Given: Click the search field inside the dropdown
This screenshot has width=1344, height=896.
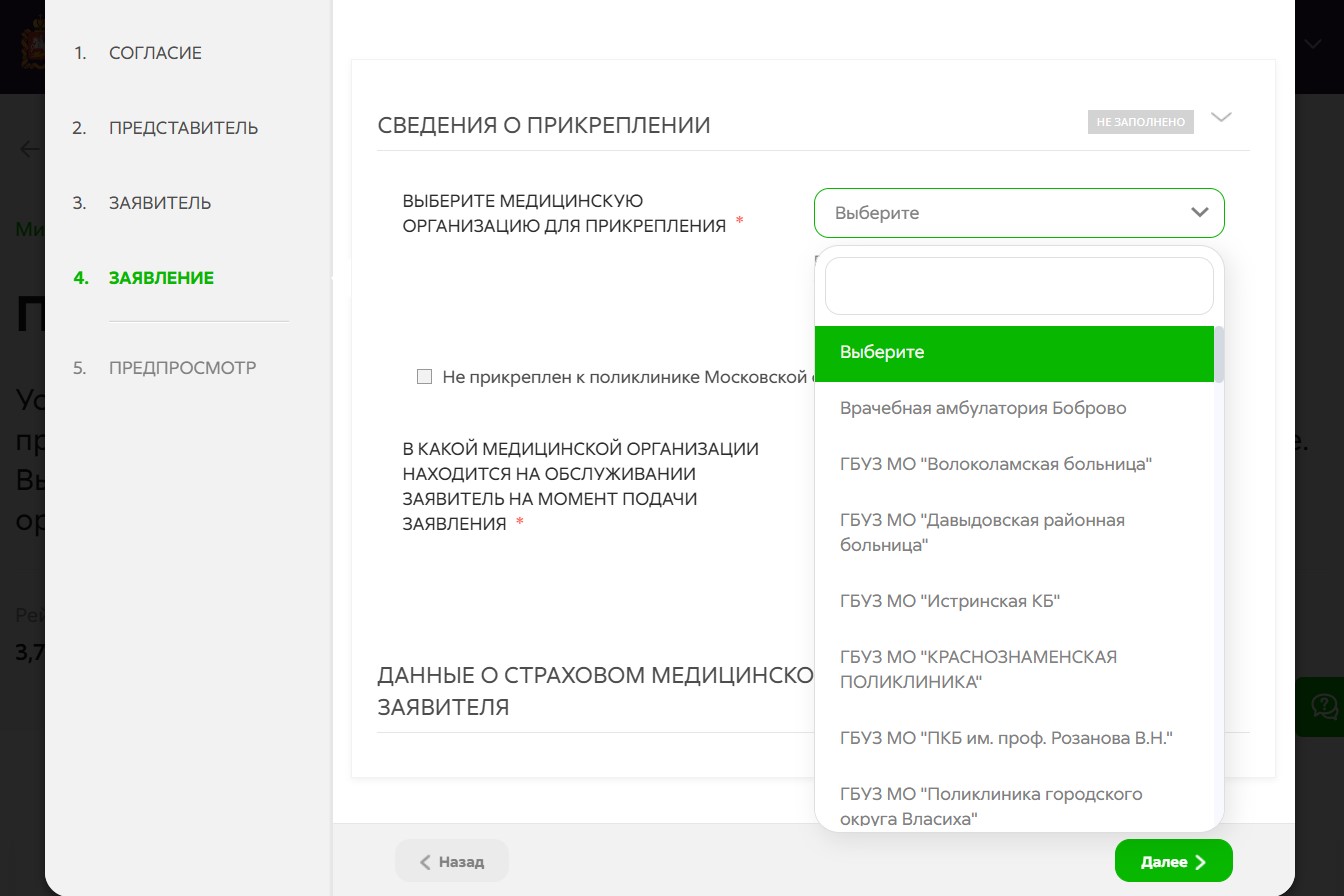Looking at the screenshot, I should [1018, 286].
